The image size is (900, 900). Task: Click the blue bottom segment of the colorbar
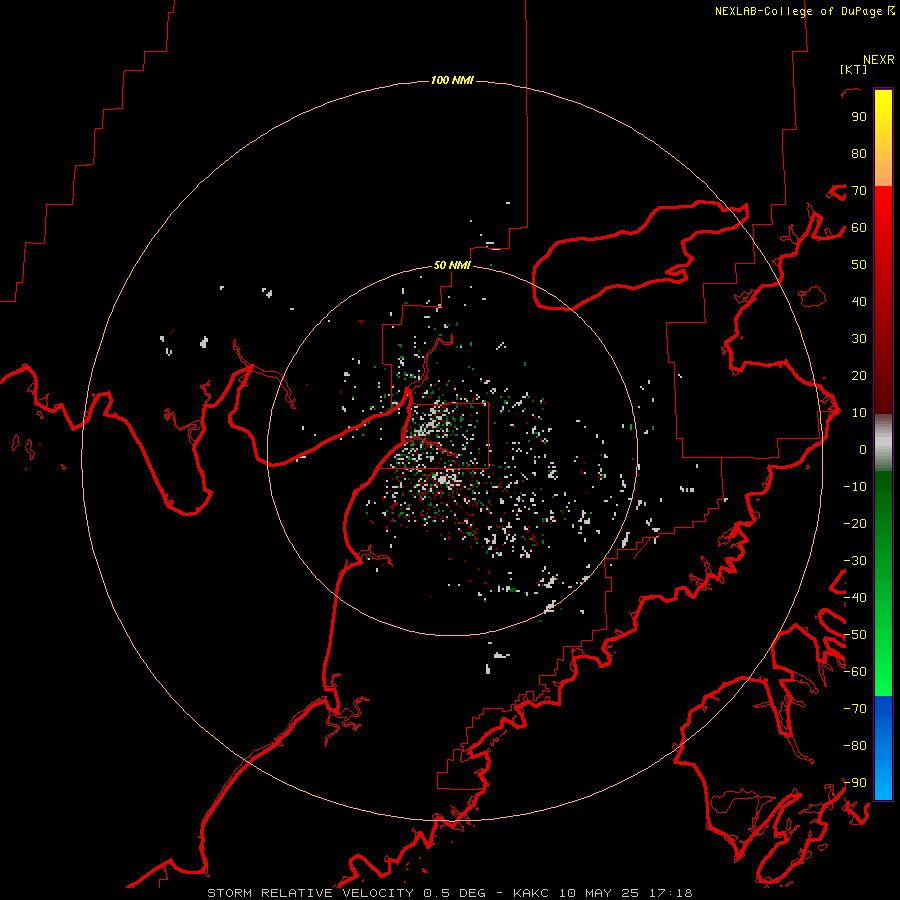coord(883,748)
